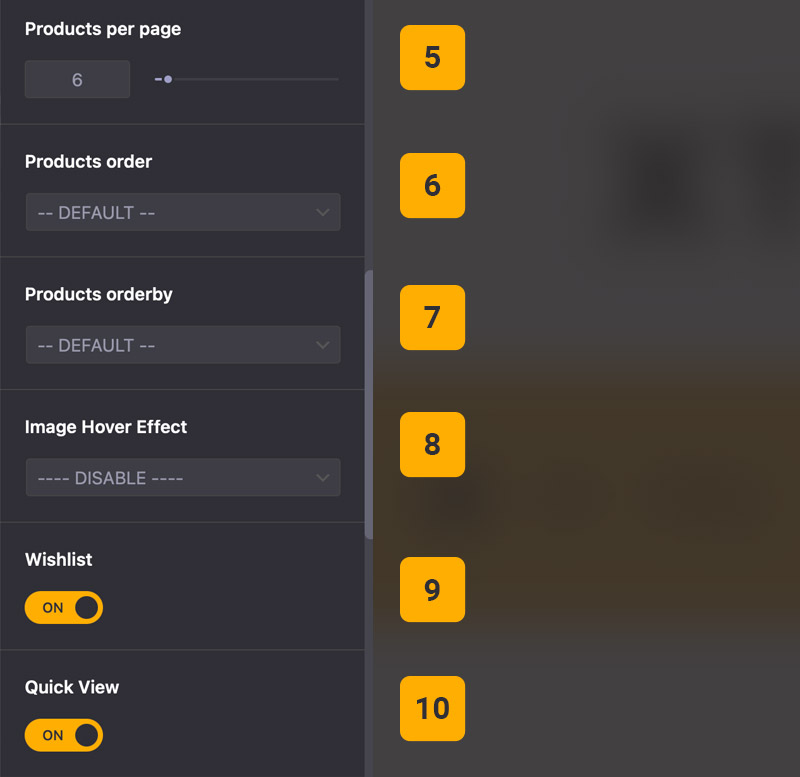Open the Image Hover Effect dropdown
800x777 pixels.
tap(182, 478)
